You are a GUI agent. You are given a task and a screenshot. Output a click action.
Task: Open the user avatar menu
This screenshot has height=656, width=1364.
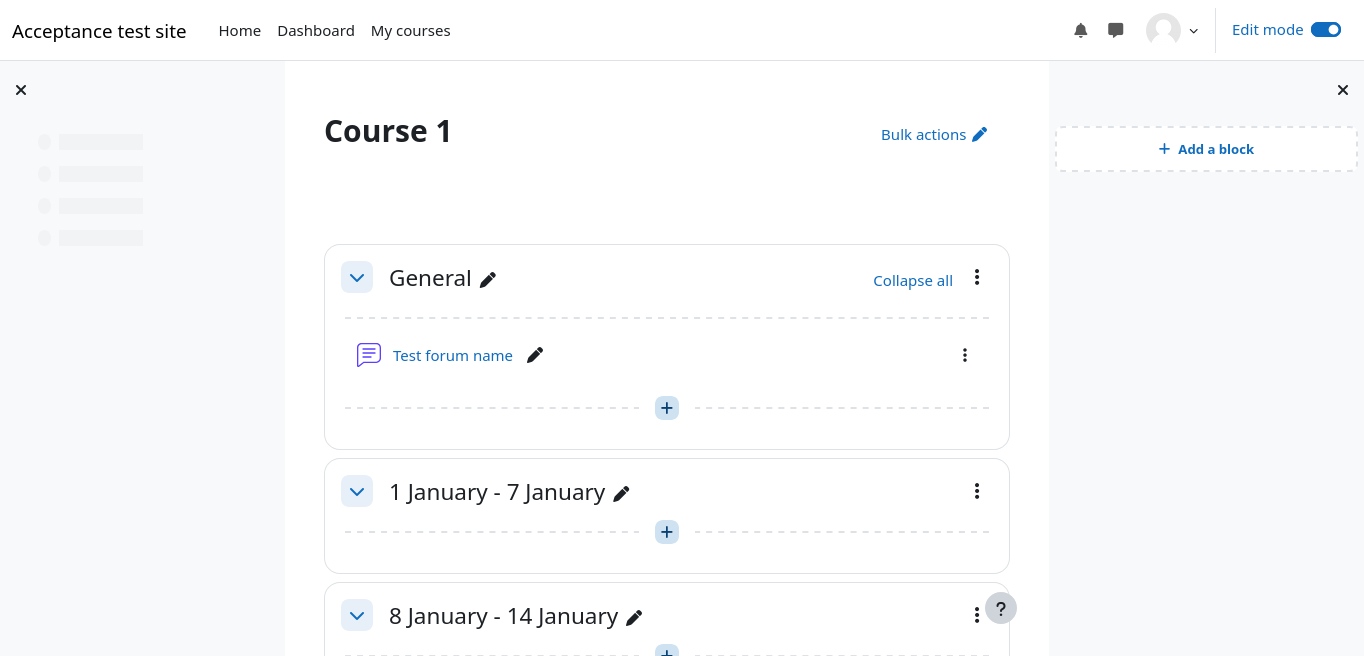tap(1172, 30)
